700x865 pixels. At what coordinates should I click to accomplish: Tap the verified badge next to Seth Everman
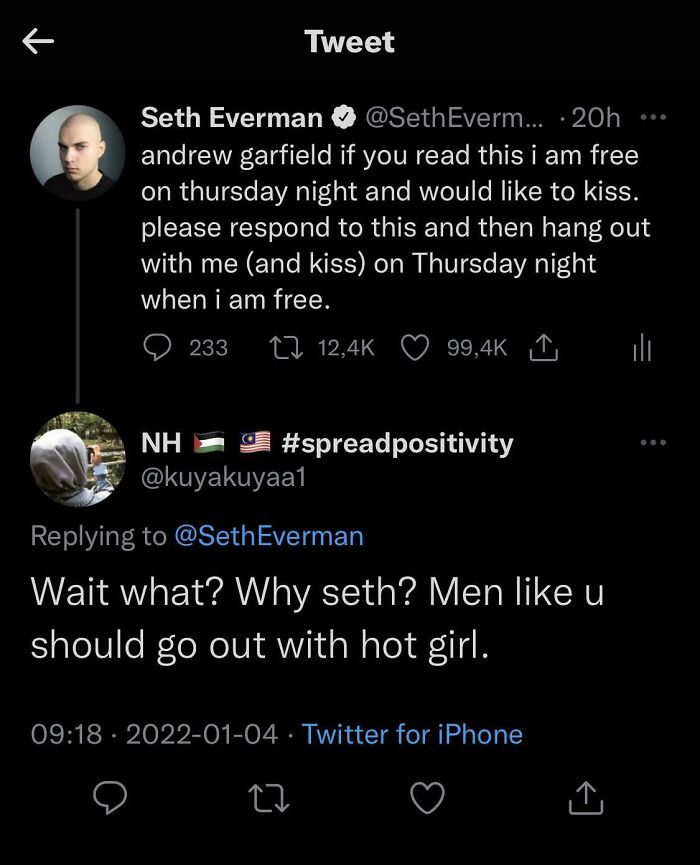[343, 119]
